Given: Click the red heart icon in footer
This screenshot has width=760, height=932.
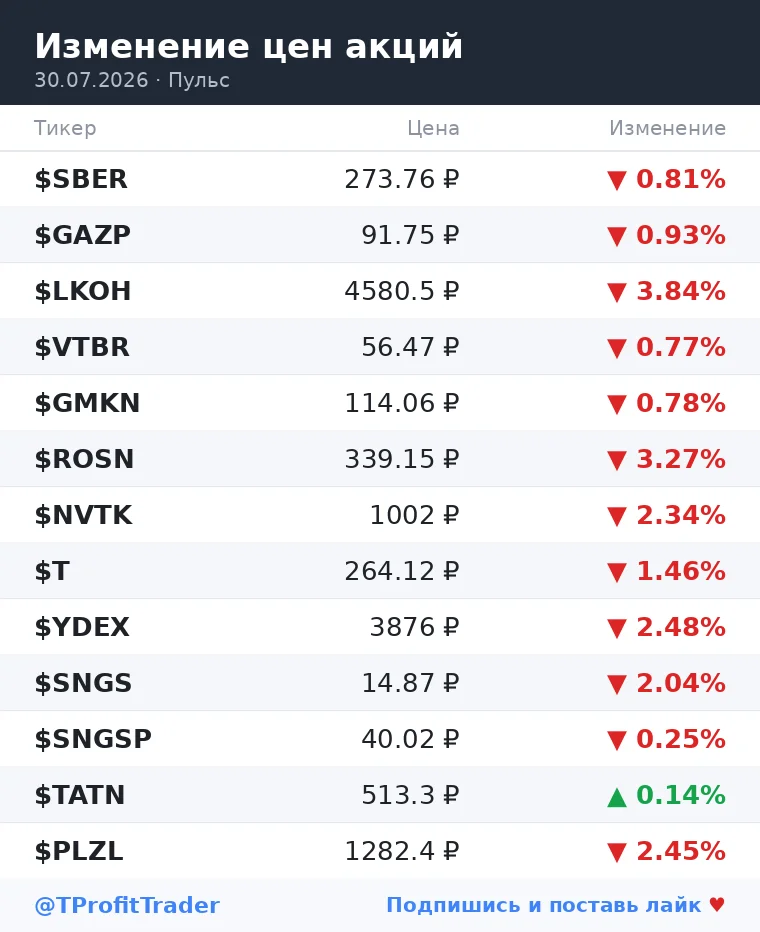Looking at the screenshot, I should [717, 905].
